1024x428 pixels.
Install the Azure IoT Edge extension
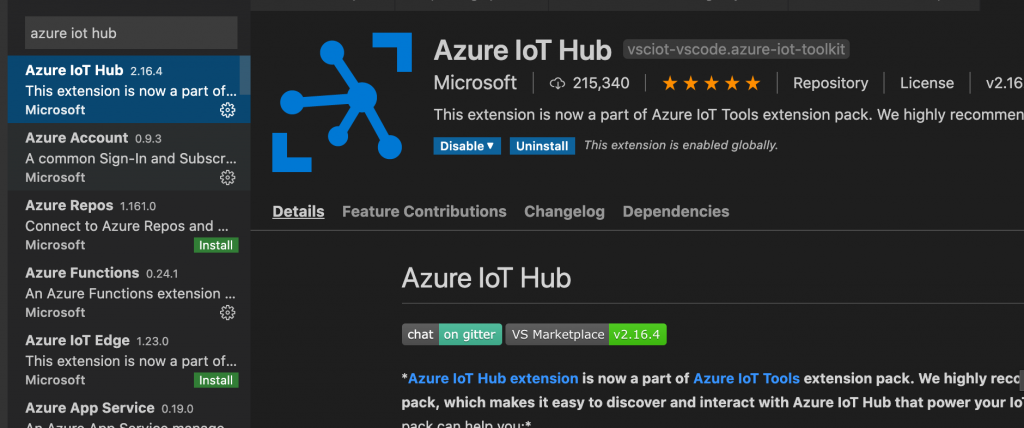(x=216, y=380)
